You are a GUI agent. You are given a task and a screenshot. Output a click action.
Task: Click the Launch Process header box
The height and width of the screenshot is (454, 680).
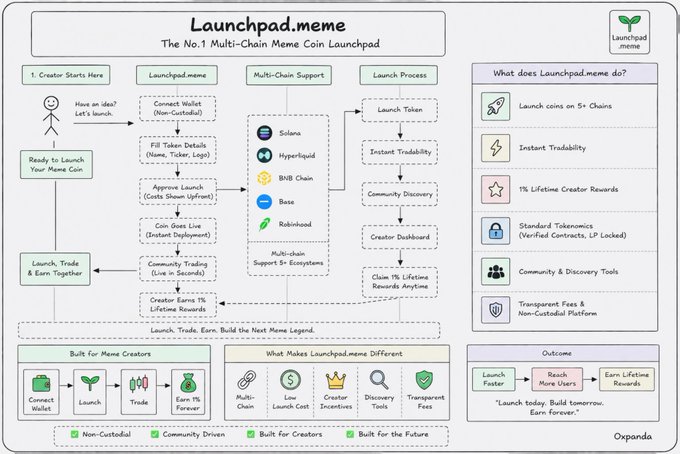click(399, 75)
